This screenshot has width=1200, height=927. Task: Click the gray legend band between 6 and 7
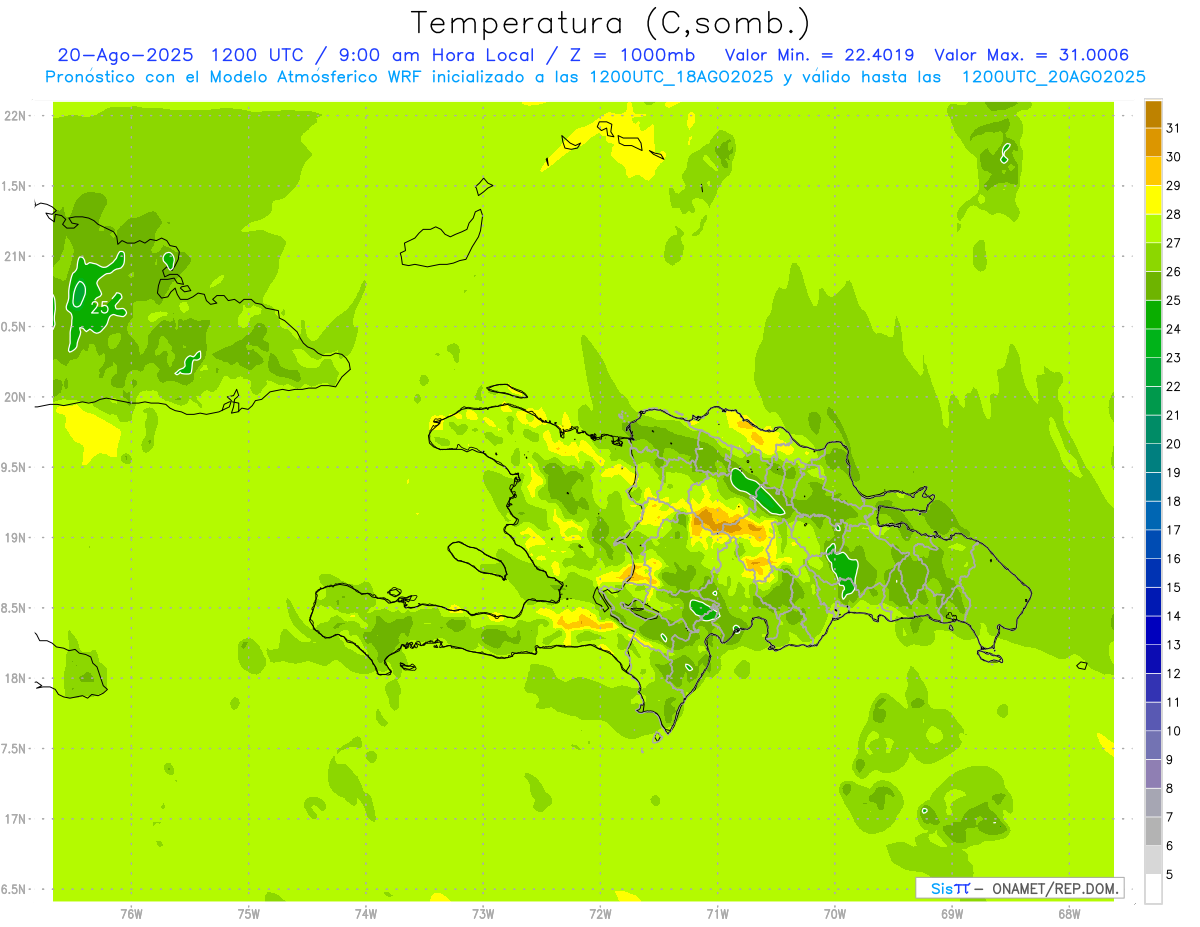[x=1153, y=831]
